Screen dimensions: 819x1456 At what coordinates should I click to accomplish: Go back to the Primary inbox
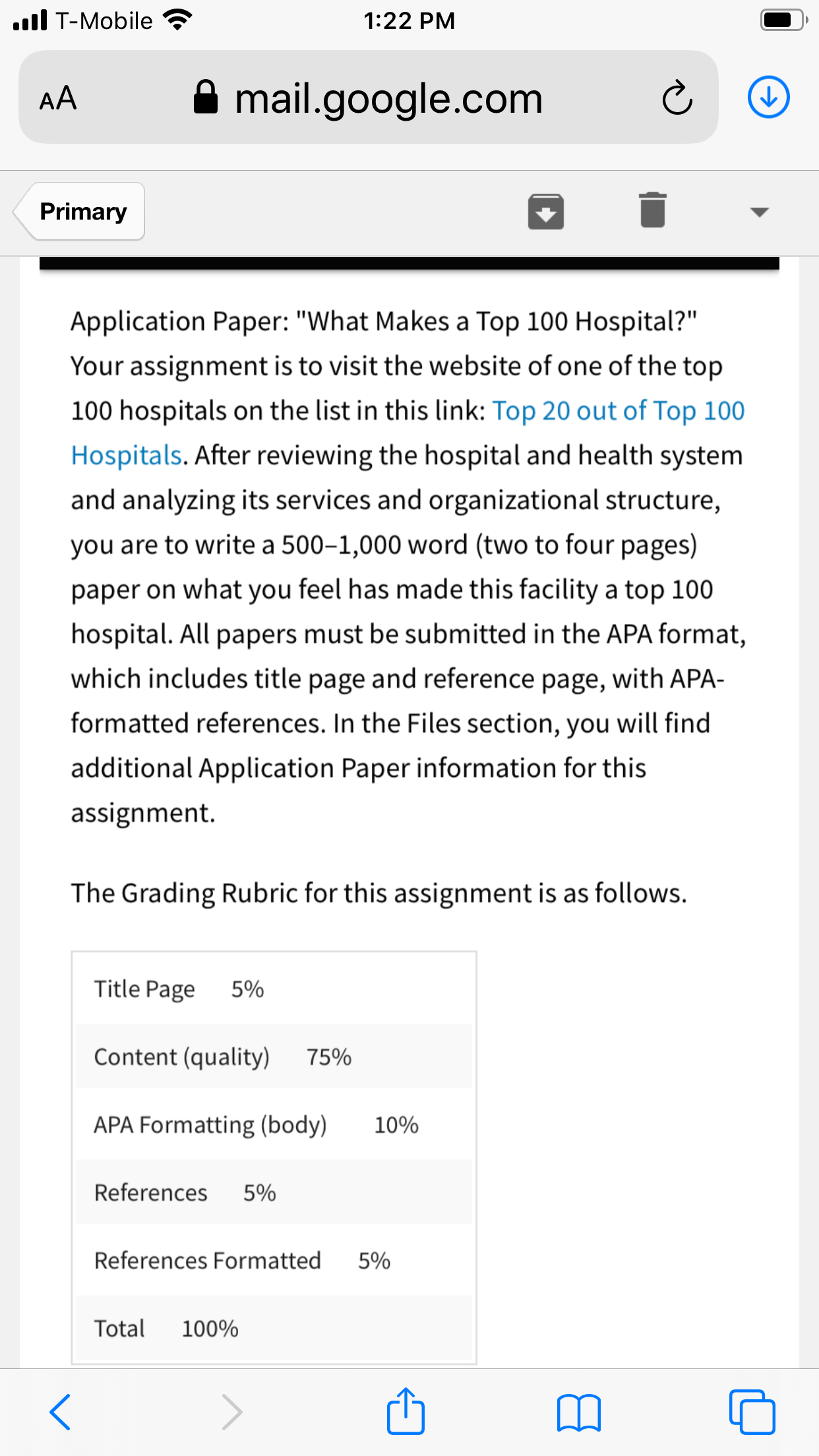[x=79, y=212]
